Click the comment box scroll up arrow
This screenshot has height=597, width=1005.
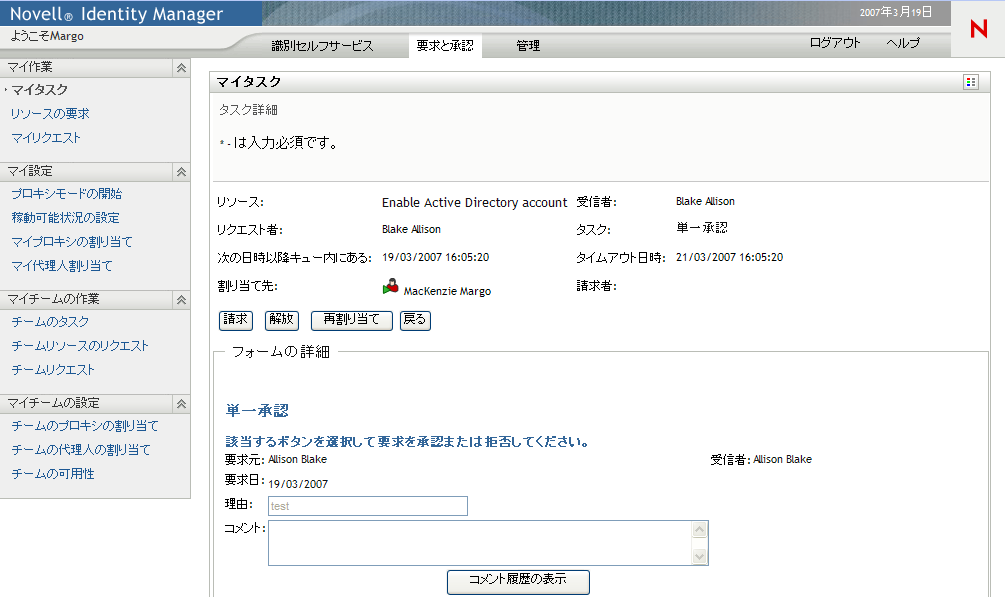(699, 530)
